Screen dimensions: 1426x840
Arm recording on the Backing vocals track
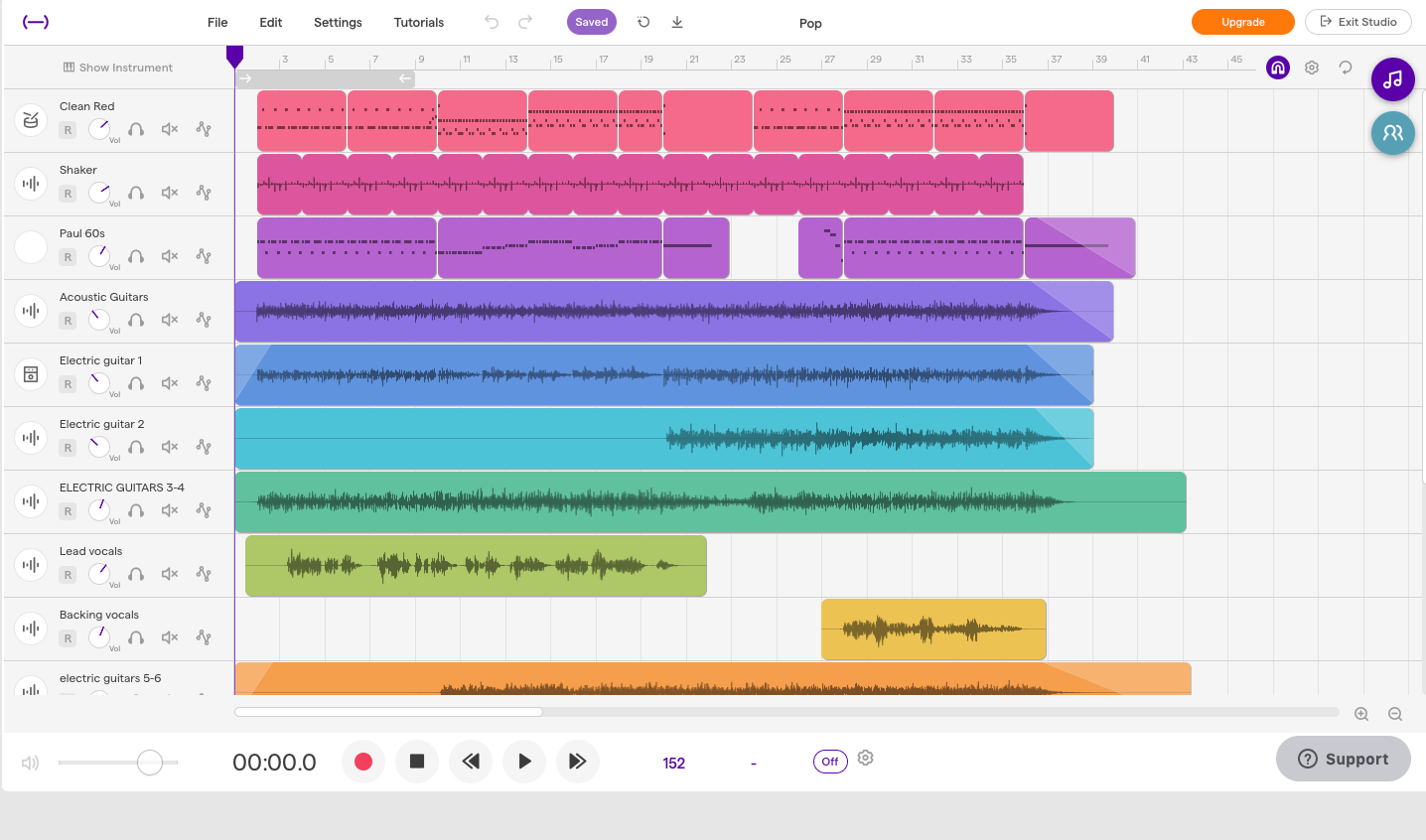coord(68,637)
